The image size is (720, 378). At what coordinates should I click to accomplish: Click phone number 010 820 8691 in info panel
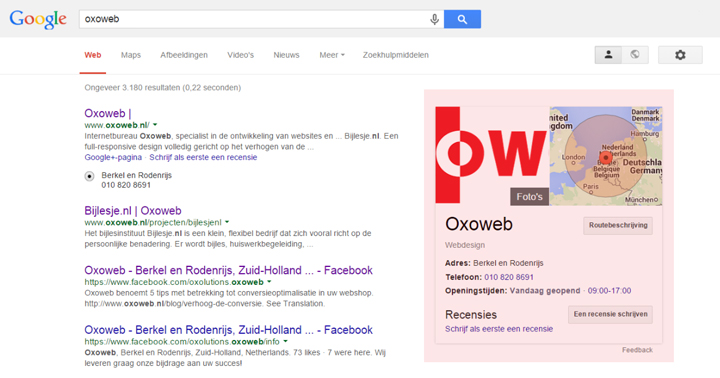(x=509, y=277)
